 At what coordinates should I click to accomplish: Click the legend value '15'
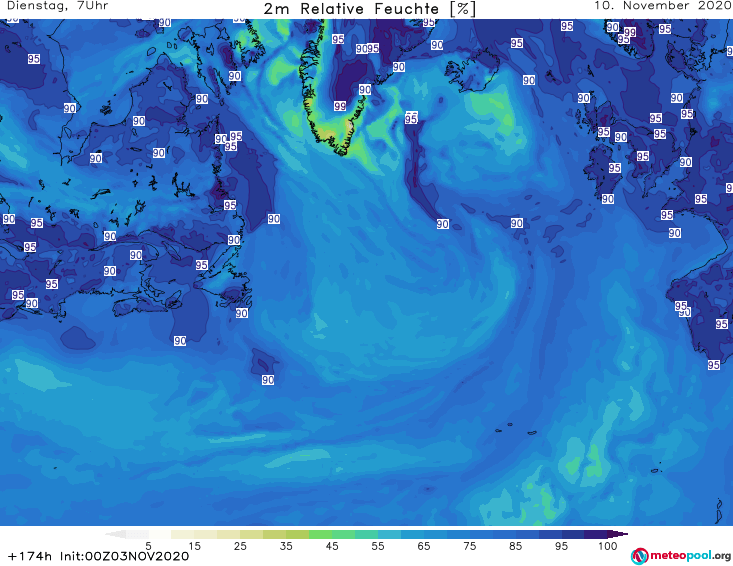pos(194,546)
